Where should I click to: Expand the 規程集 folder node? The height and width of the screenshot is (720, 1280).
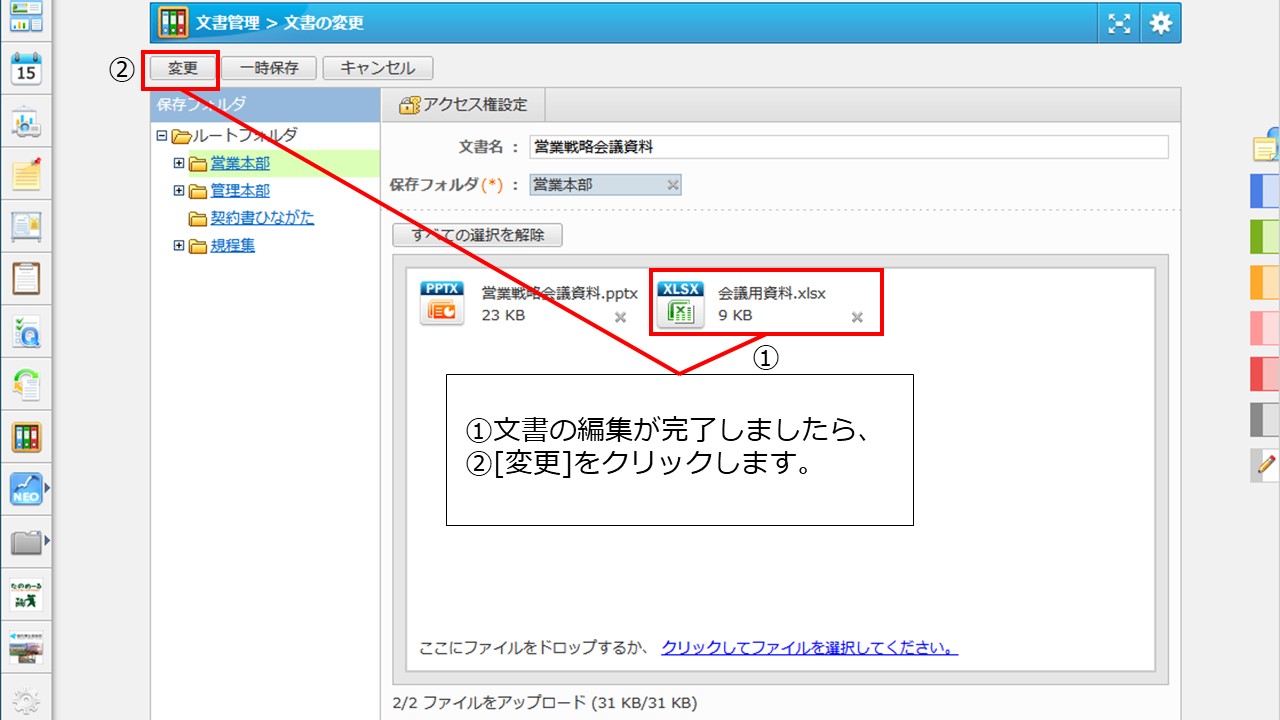179,245
